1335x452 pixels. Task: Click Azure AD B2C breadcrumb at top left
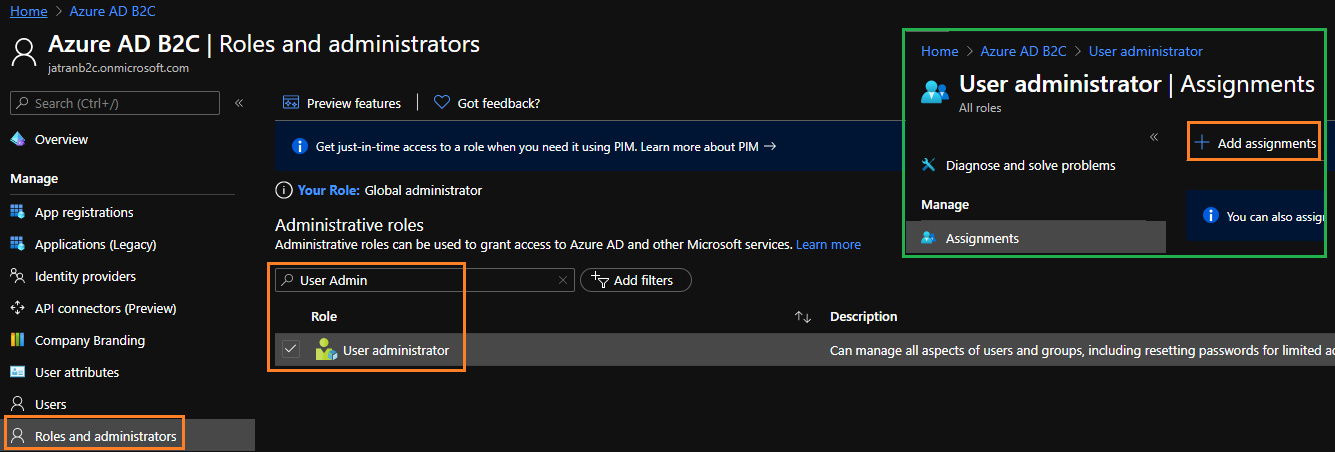click(x=110, y=11)
